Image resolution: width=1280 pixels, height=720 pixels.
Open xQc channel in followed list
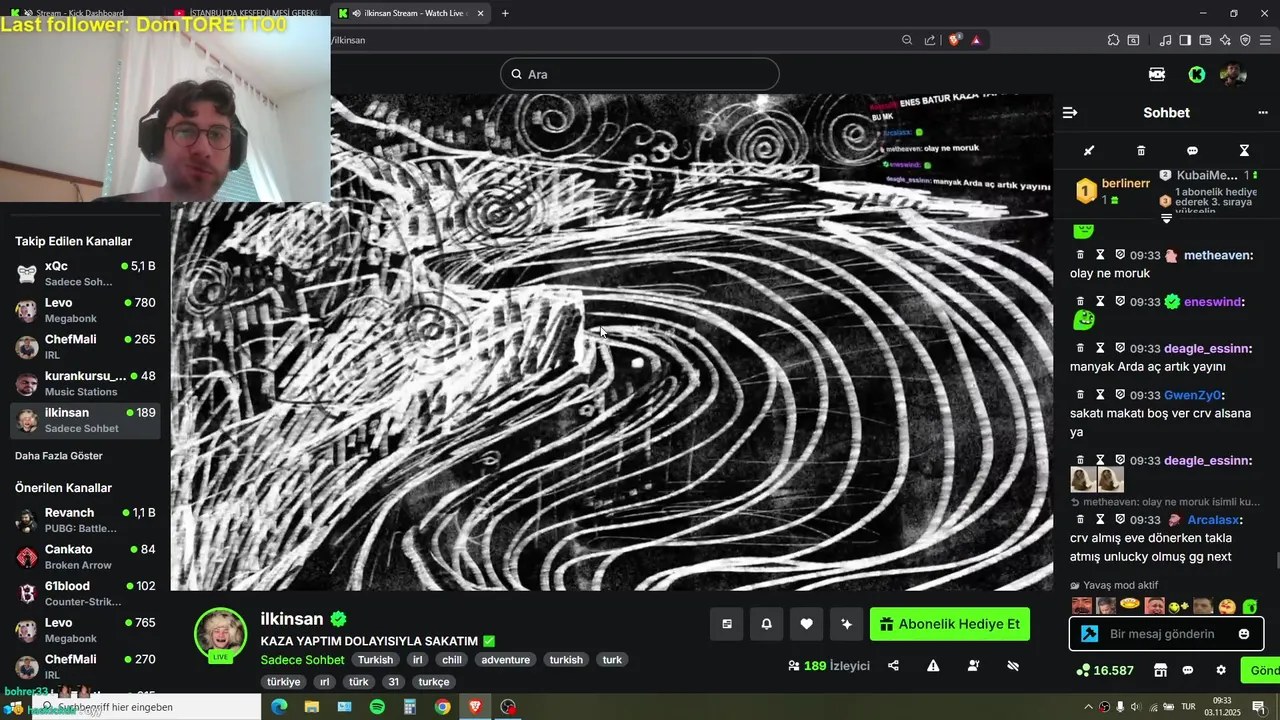coord(85,274)
